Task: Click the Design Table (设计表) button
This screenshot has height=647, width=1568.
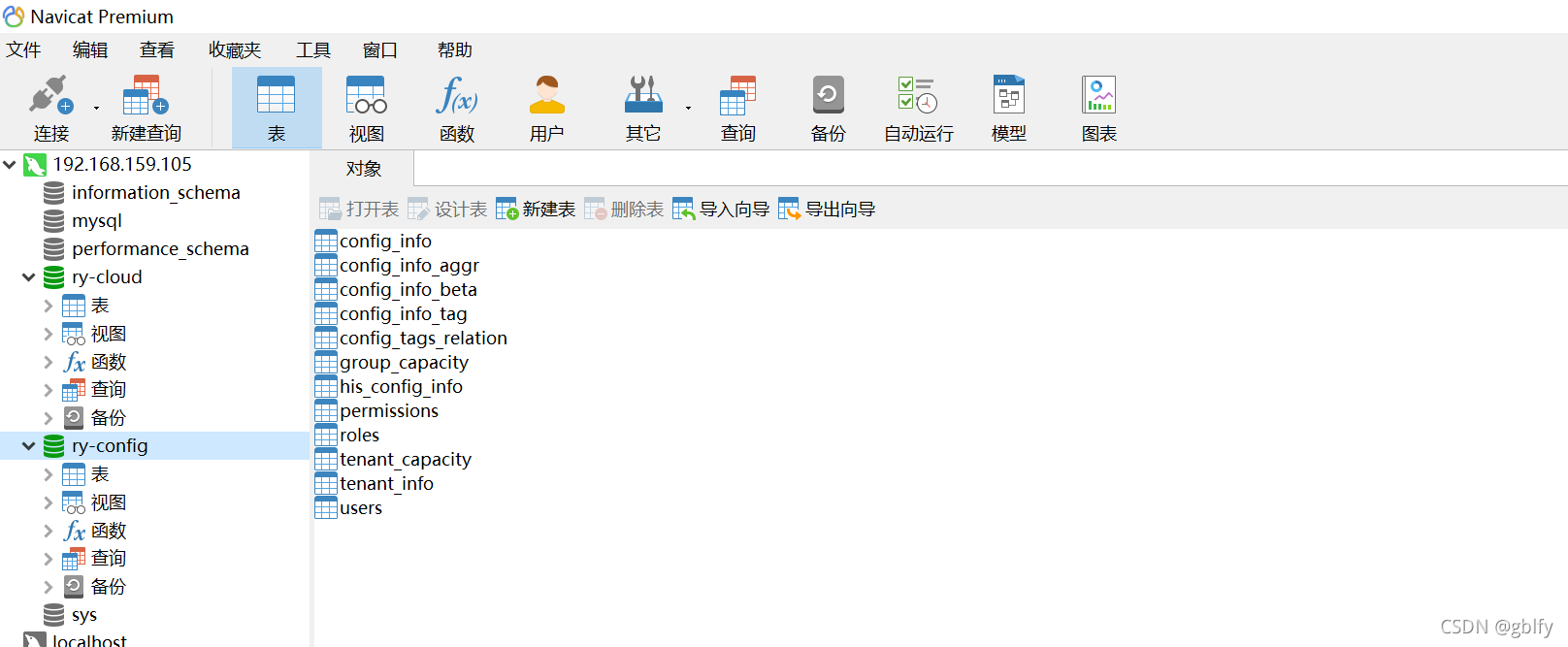Action: [x=447, y=209]
